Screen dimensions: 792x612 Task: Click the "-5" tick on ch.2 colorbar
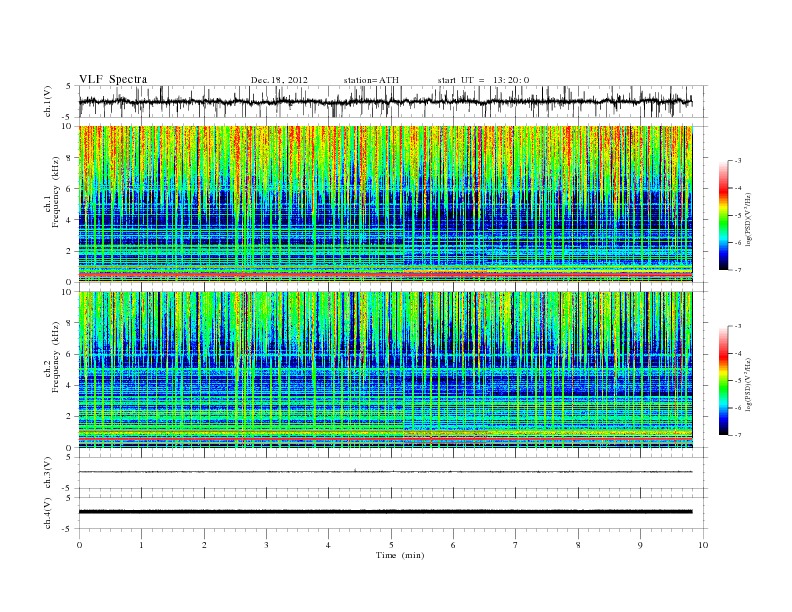pyautogui.click(x=738, y=380)
